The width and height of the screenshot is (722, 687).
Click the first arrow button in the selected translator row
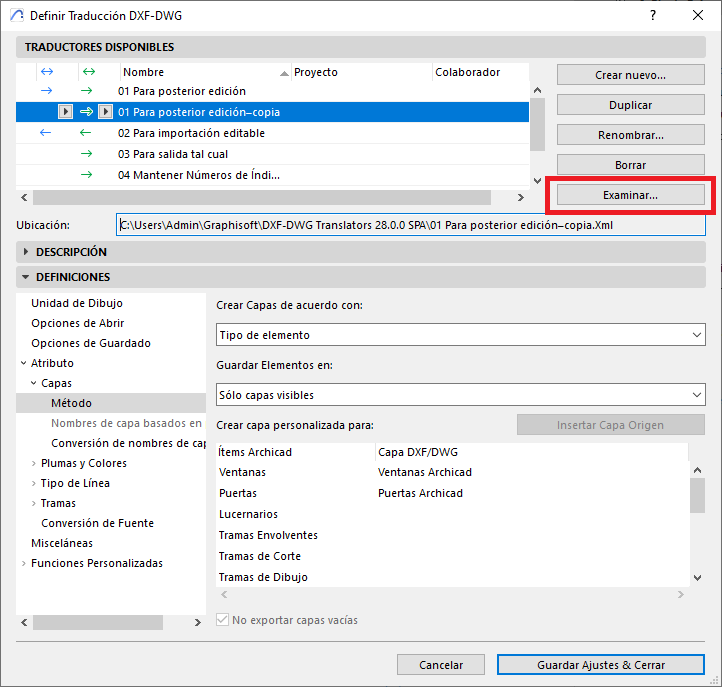tap(65, 112)
